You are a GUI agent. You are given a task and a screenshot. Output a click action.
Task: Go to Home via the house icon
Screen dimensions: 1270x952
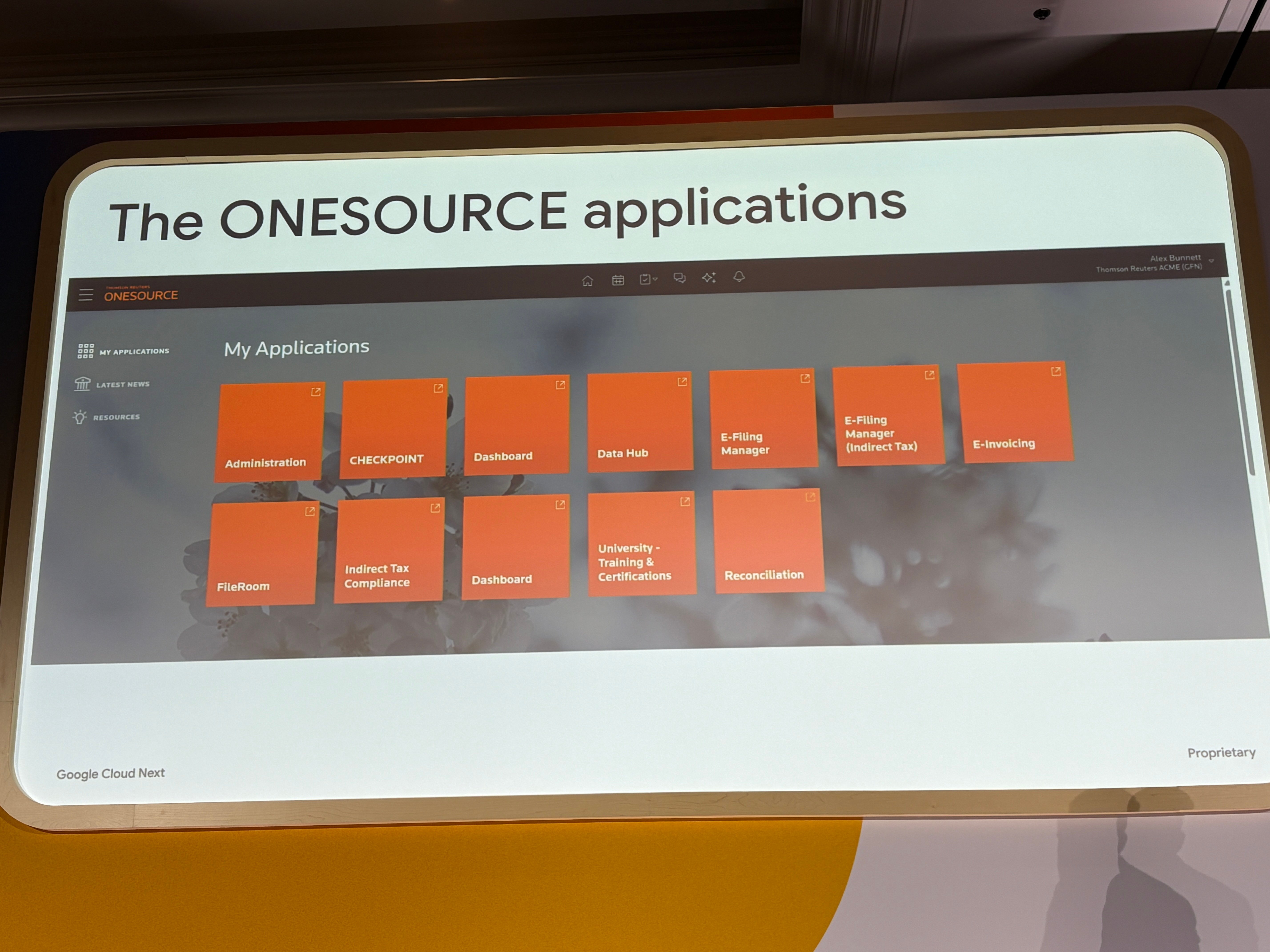[587, 281]
